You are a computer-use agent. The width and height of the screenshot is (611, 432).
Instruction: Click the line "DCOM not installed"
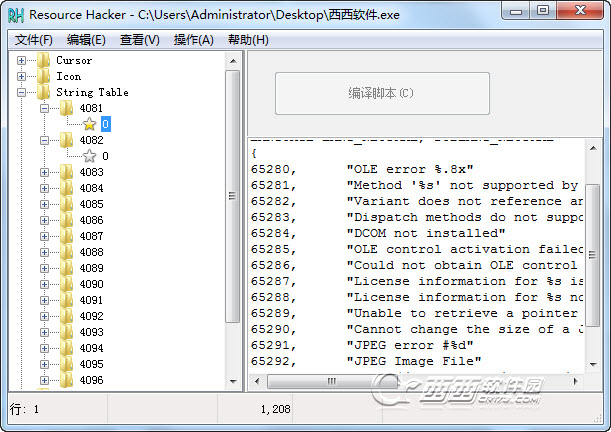click(426, 233)
